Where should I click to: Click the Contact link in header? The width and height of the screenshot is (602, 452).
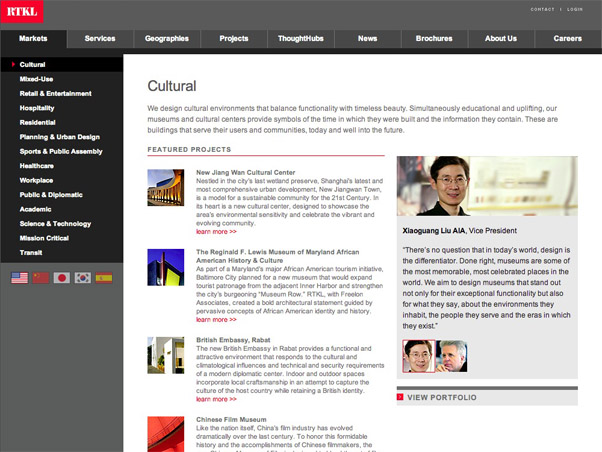tap(542, 9)
